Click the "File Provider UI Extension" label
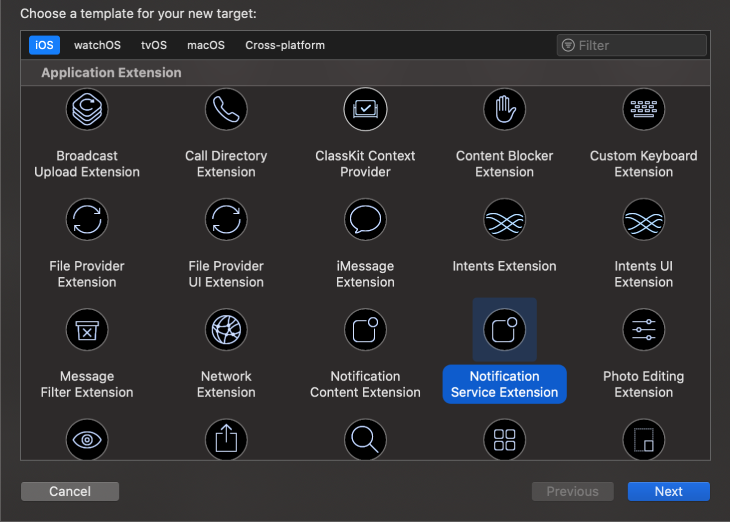Viewport: 730px width, 522px height. 226,274
